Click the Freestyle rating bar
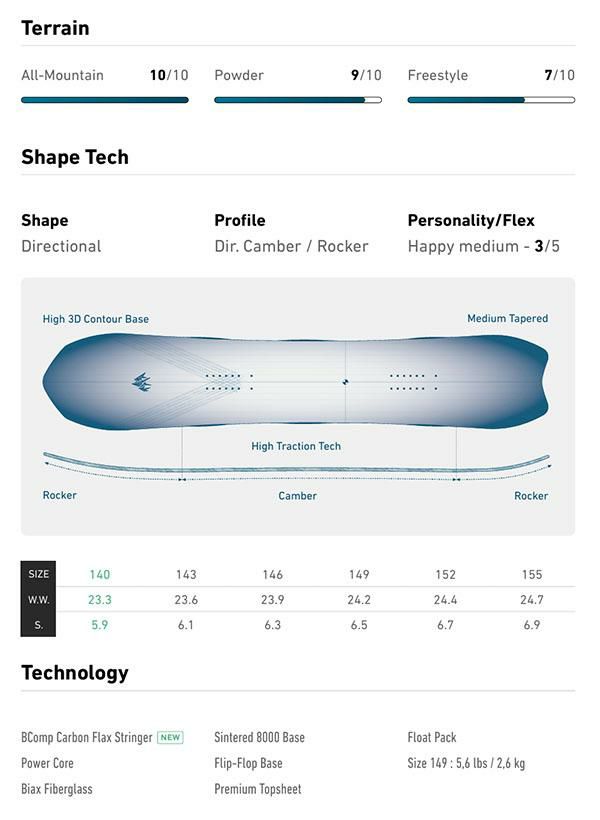 [491, 100]
